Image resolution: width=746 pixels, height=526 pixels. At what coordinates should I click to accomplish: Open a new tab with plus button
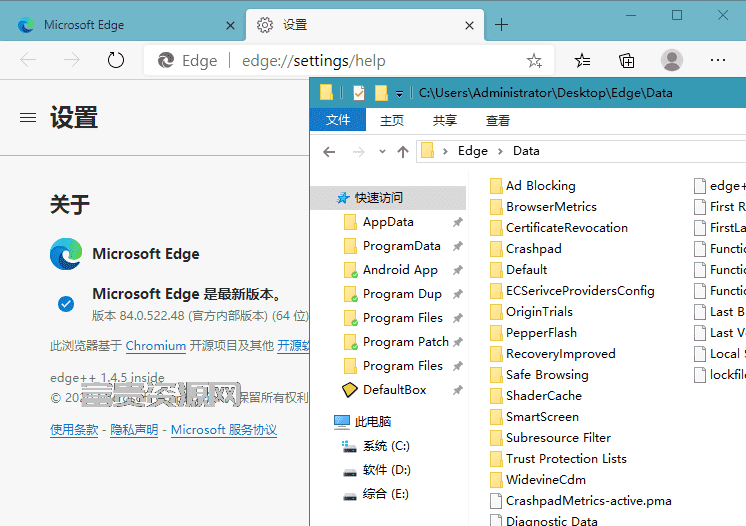pyautogui.click(x=501, y=25)
